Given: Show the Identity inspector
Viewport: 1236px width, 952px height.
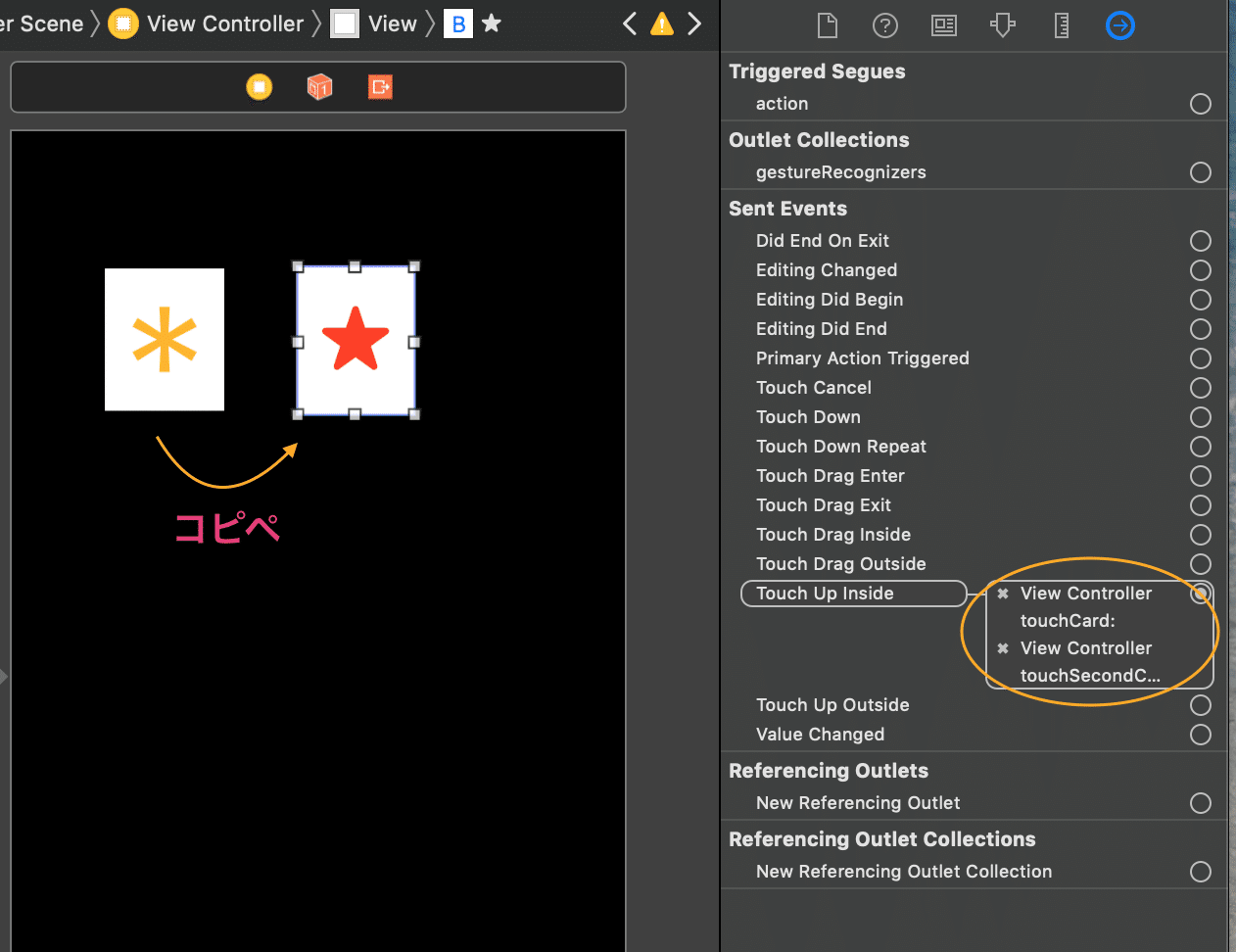Looking at the screenshot, I should 944,24.
